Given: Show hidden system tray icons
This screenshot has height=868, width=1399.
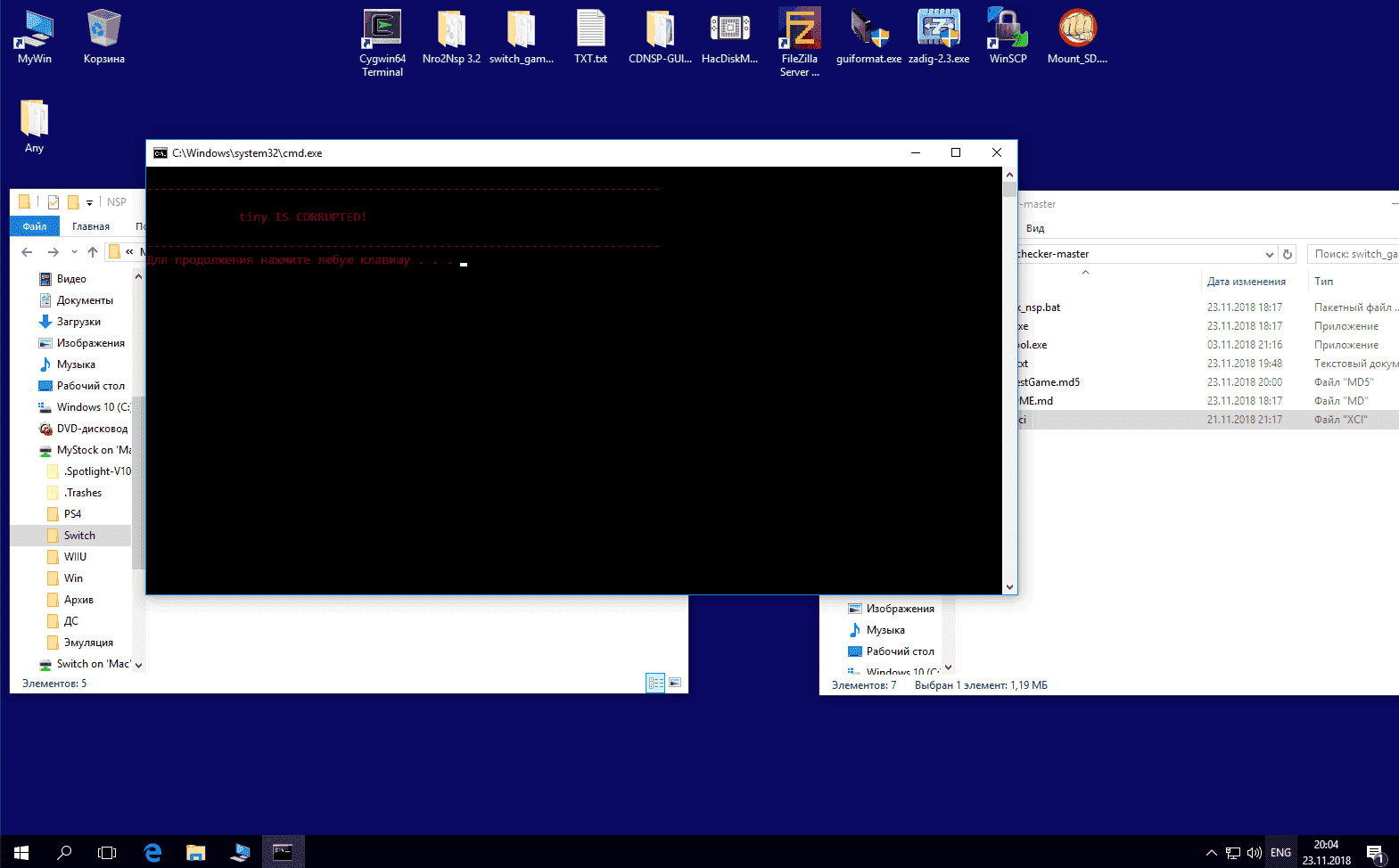Looking at the screenshot, I should click(1211, 853).
